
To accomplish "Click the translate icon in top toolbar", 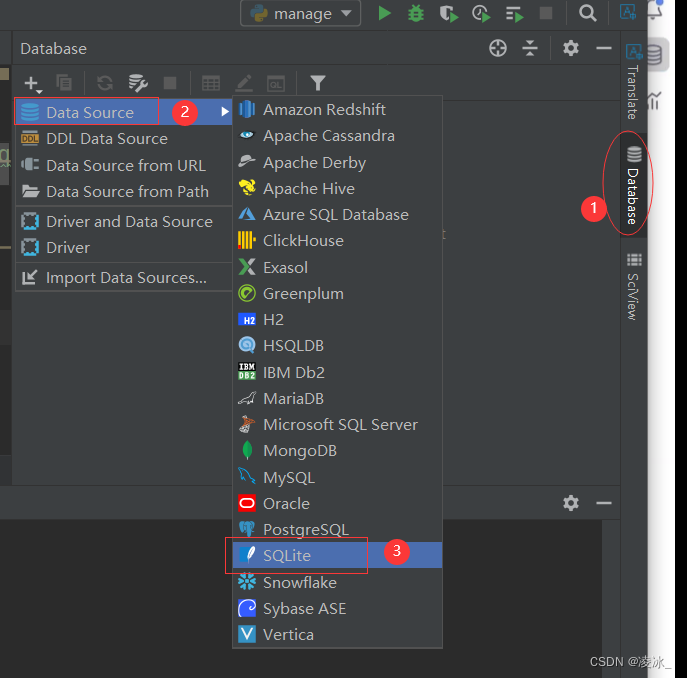I will pos(627,11).
